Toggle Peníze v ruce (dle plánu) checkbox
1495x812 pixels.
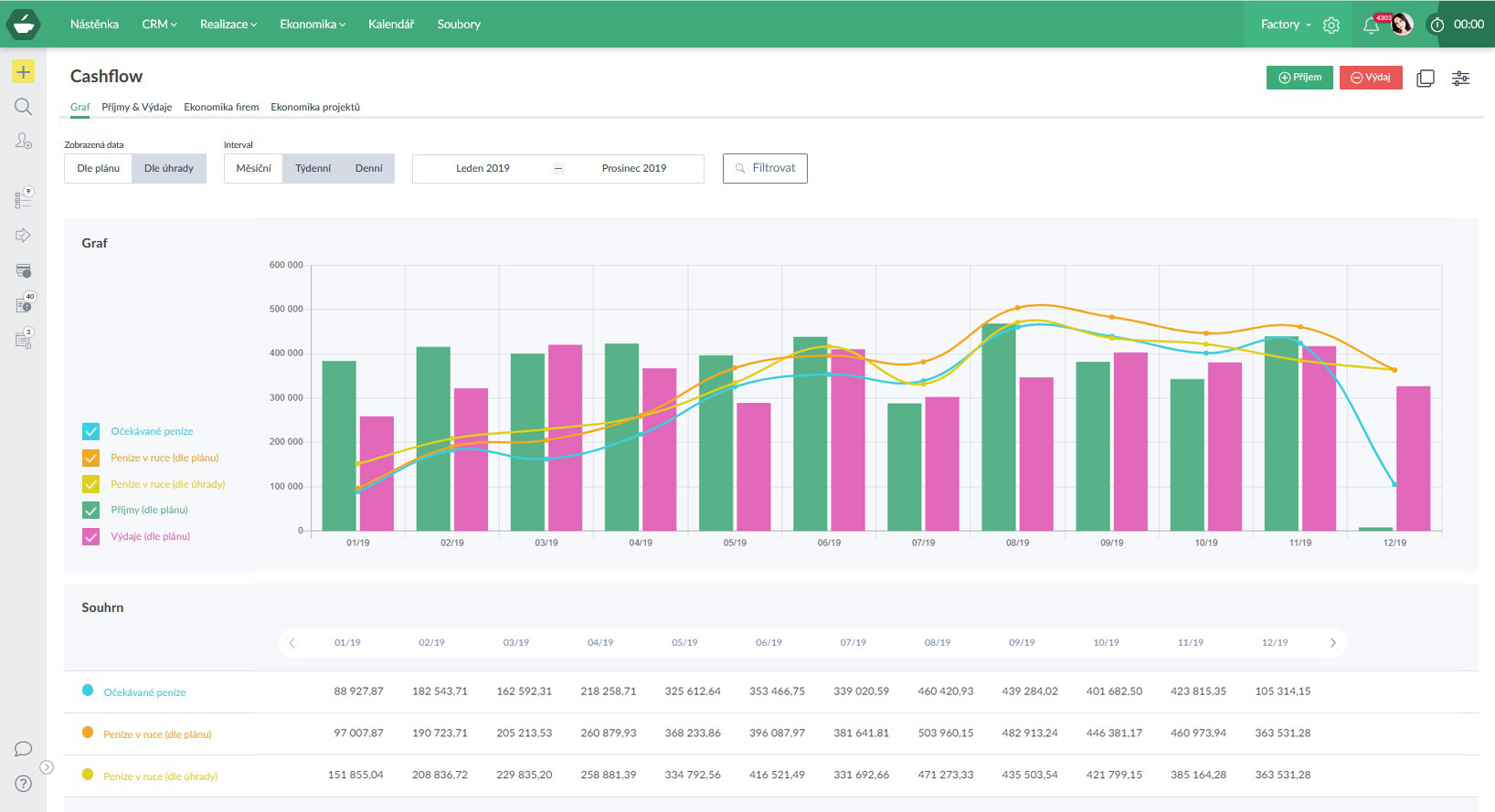[x=90, y=458]
